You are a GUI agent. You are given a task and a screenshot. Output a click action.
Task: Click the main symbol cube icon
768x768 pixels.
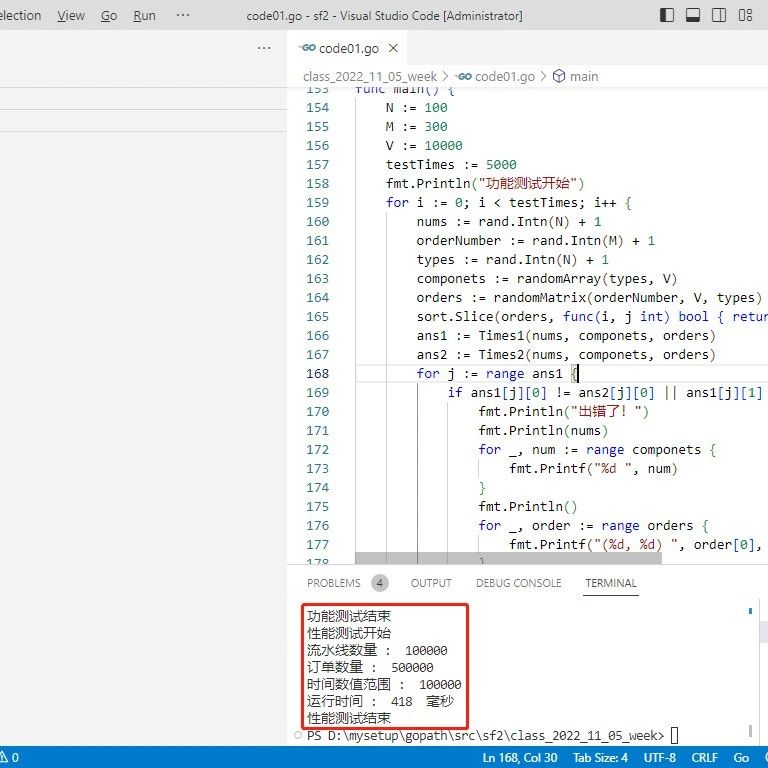coord(559,76)
